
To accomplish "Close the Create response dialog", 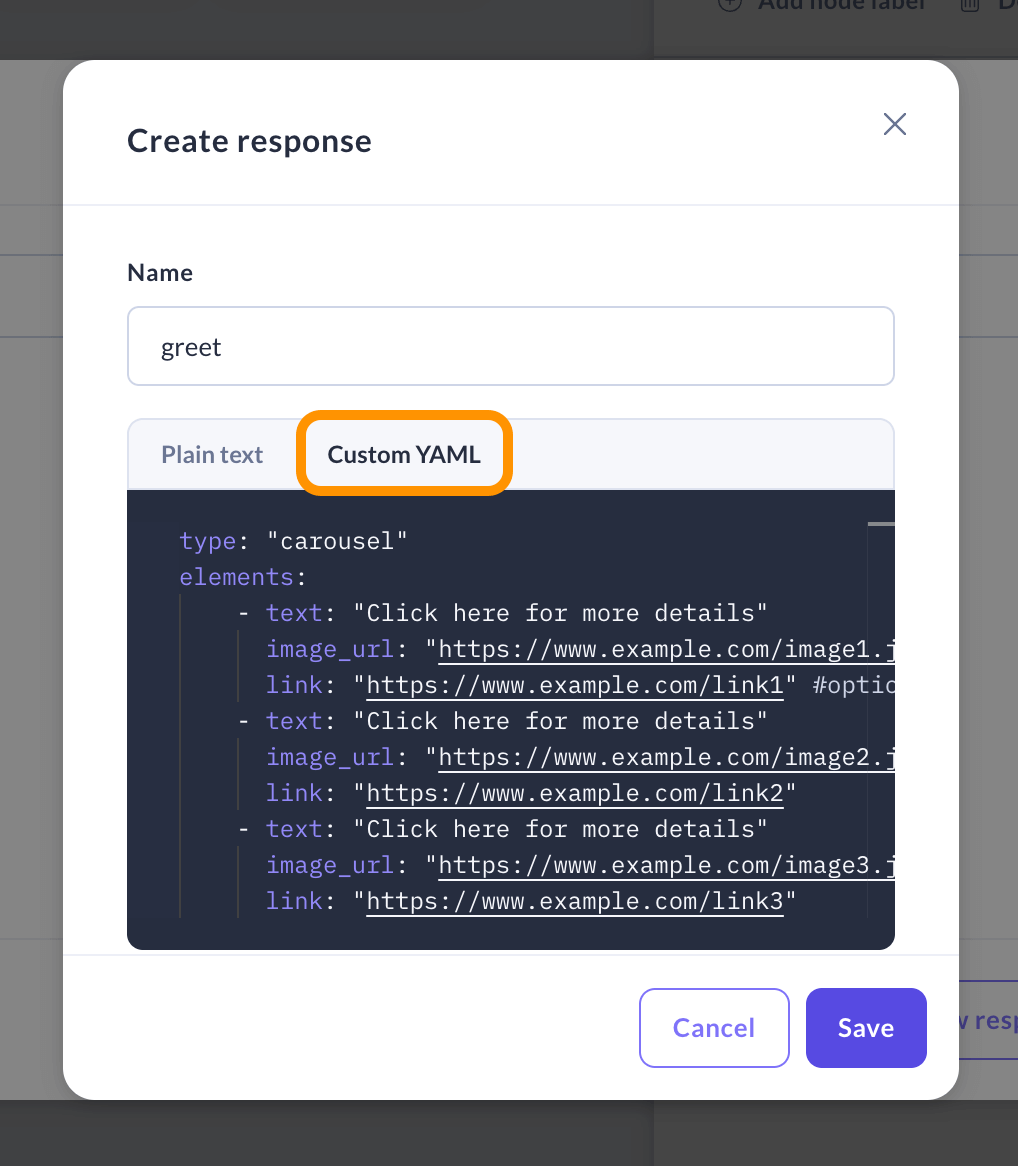I will pyautogui.click(x=894, y=124).
